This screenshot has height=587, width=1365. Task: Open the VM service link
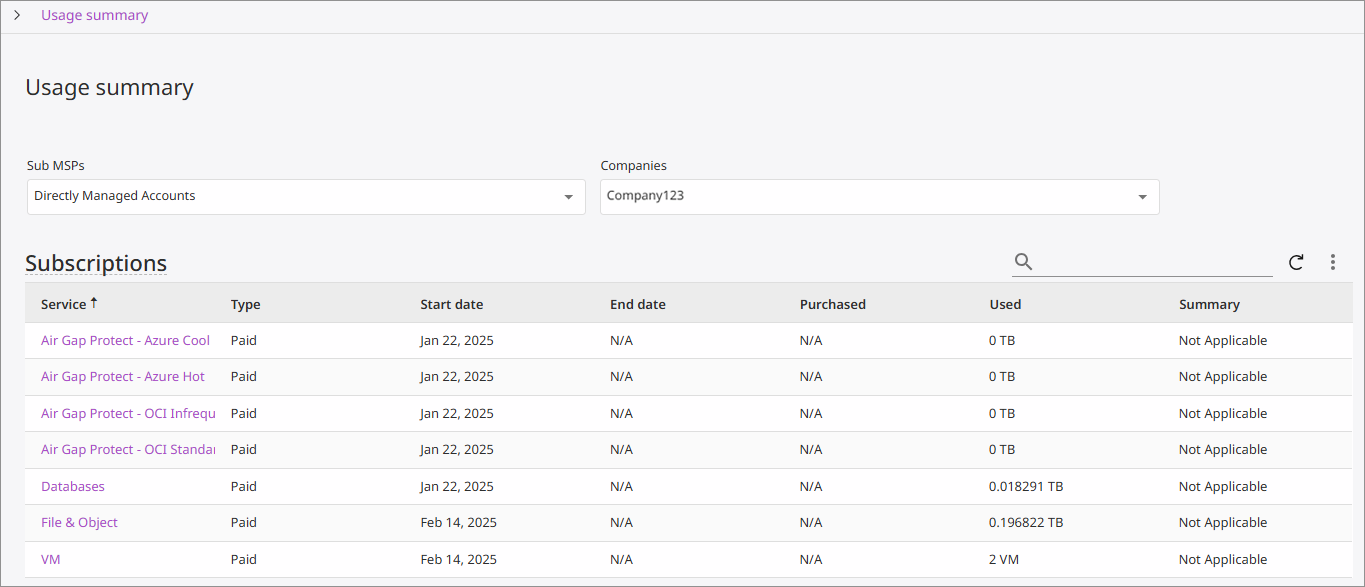[x=50, y=560]
